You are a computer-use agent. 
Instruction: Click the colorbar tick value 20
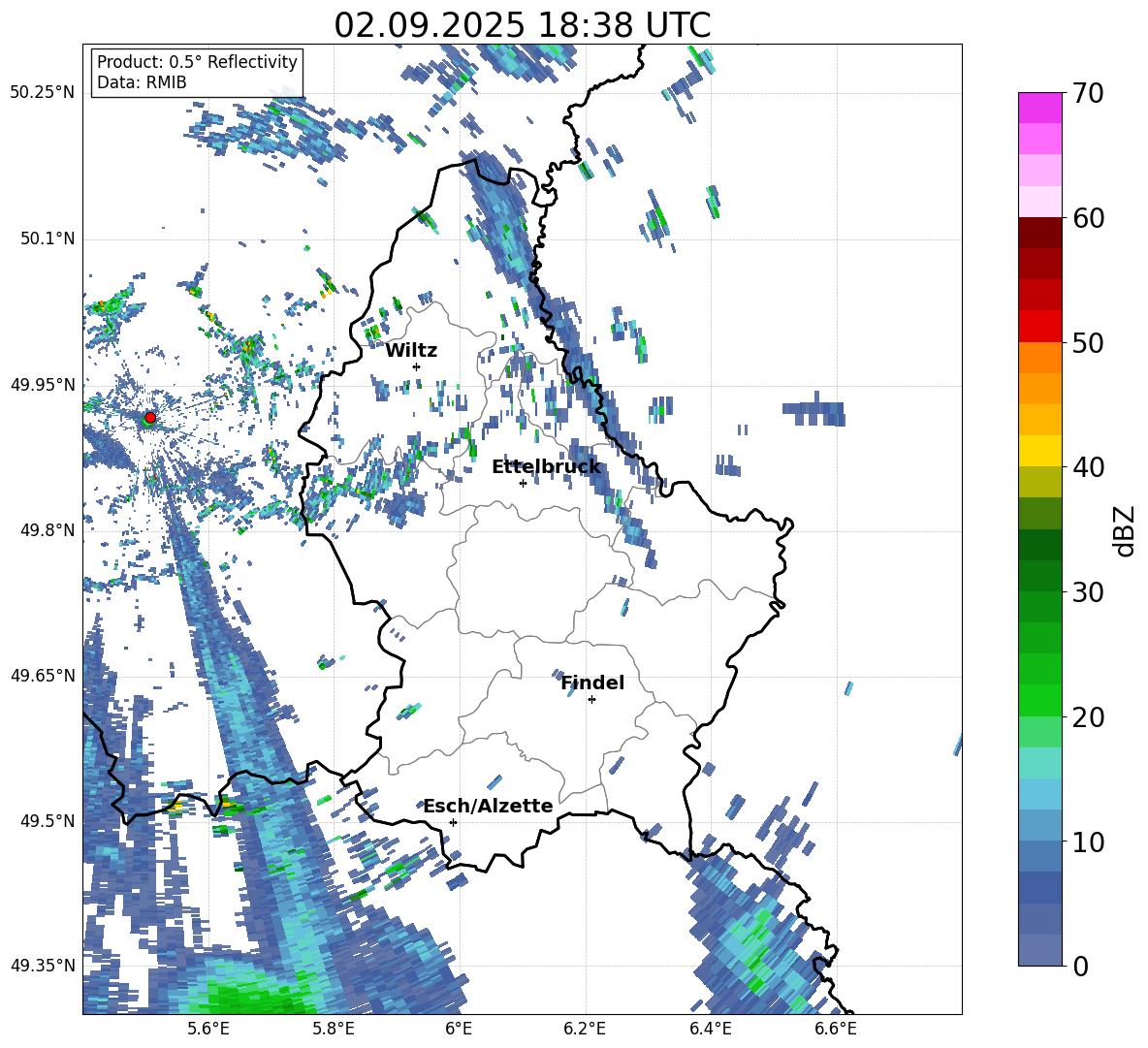pyautogui.click(x=1088, y=717)
